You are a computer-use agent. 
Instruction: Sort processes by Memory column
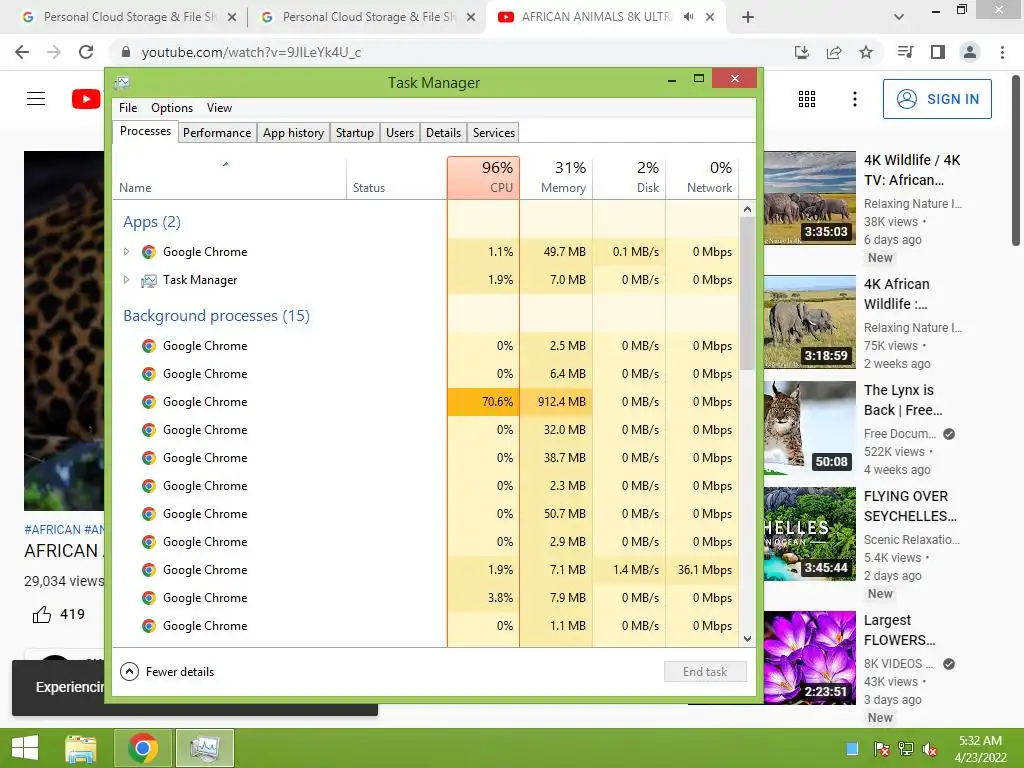[556, 177]
